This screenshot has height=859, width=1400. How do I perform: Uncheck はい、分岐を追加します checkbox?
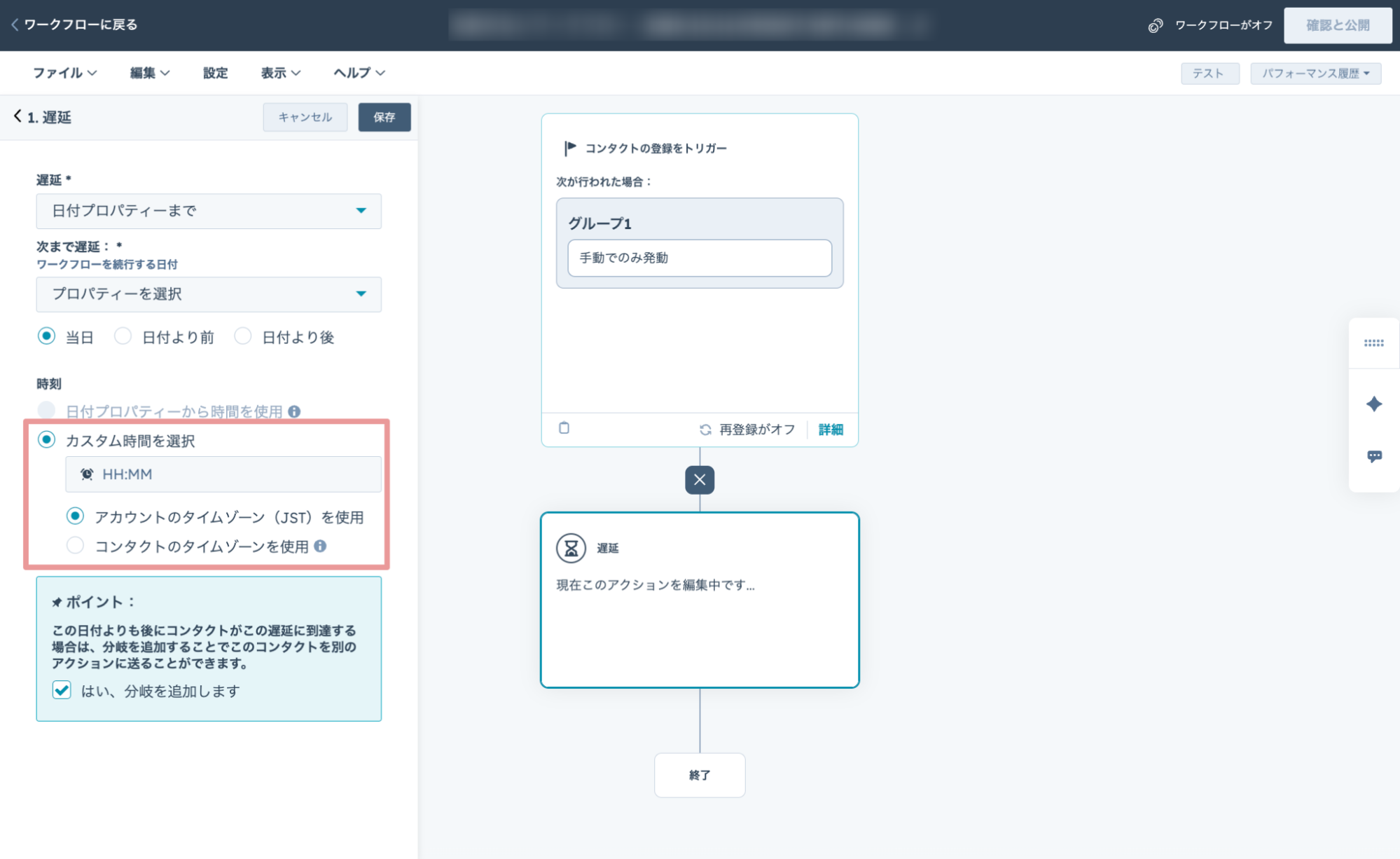tap(62, 690)
